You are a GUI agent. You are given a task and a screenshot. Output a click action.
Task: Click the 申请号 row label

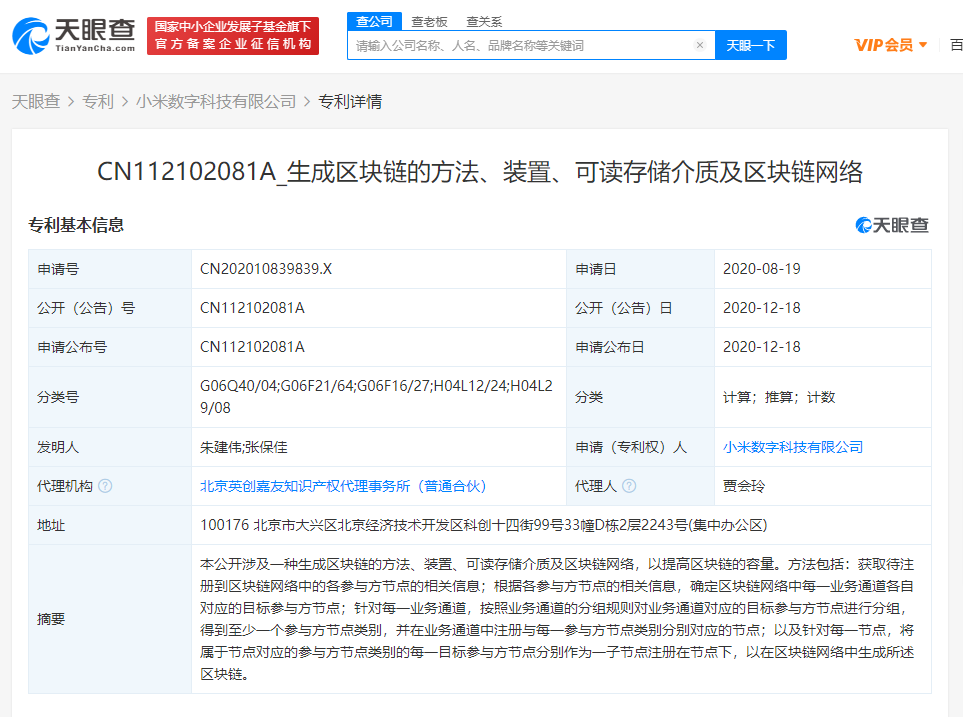tap(58, 269)
